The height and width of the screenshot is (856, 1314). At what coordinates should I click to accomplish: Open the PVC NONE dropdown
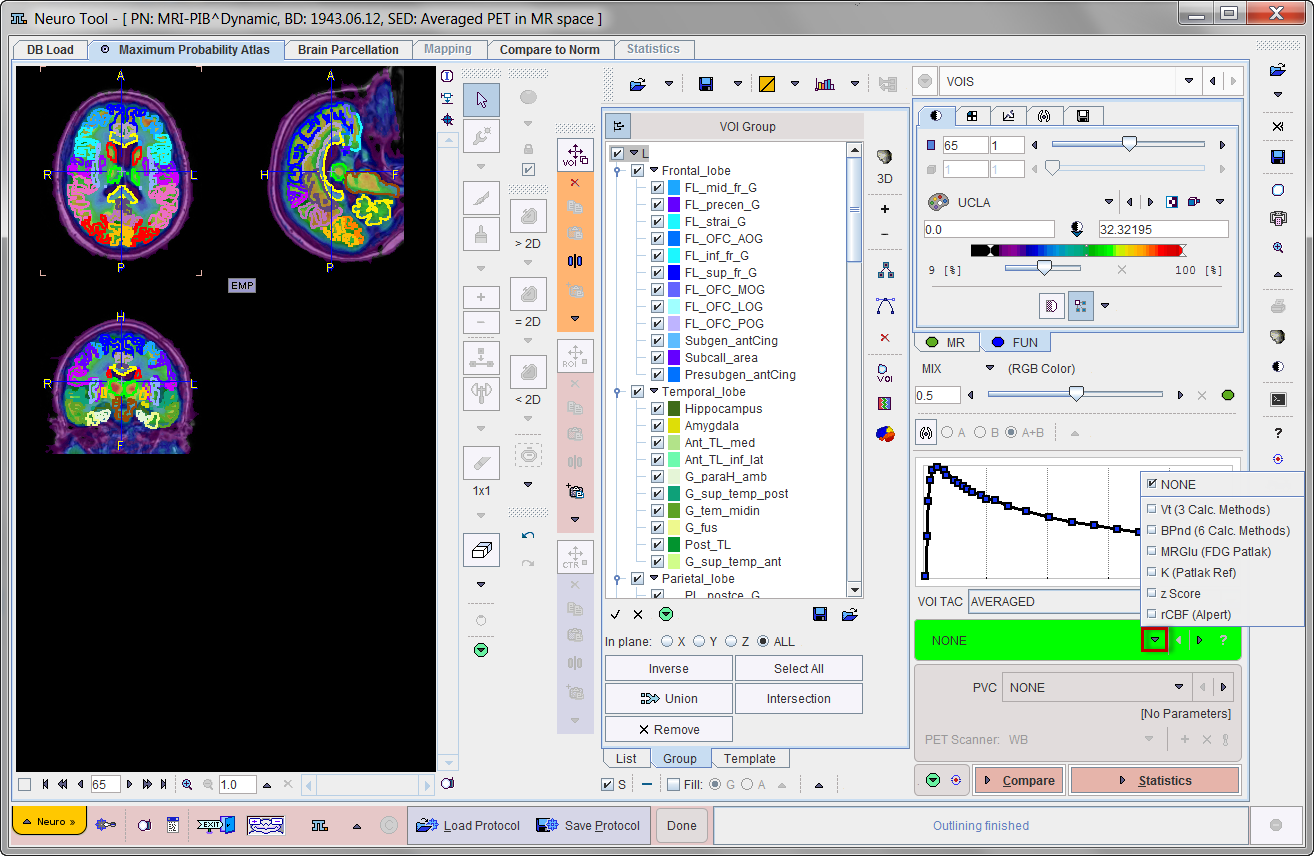(x=1179, y=688)
